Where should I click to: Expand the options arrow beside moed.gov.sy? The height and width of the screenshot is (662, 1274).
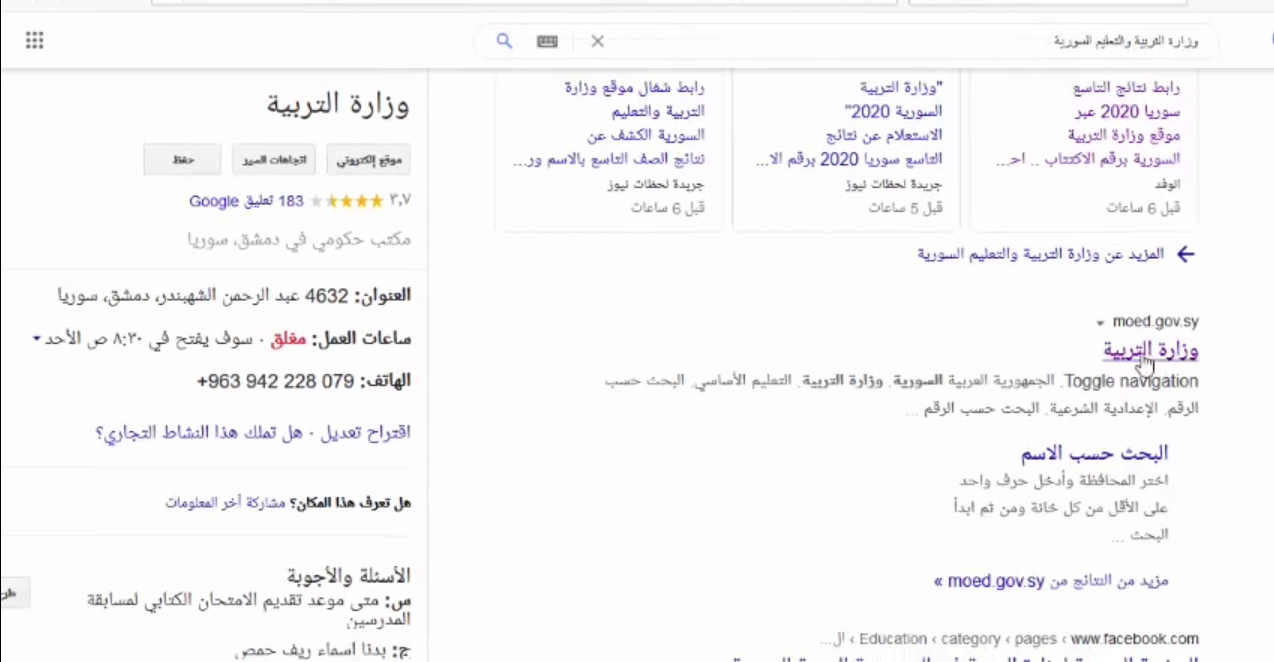tap(1100, 323)
